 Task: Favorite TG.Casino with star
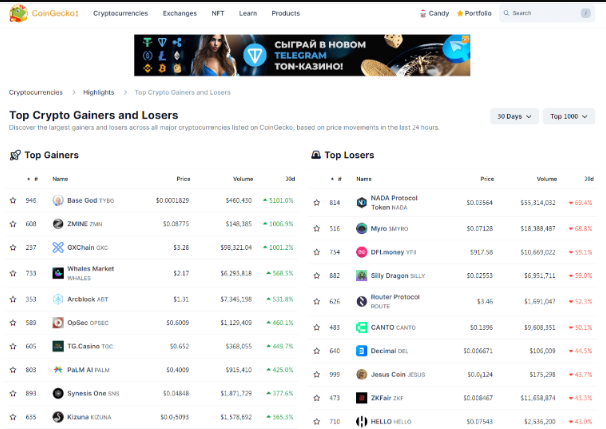tap(13, 346)
